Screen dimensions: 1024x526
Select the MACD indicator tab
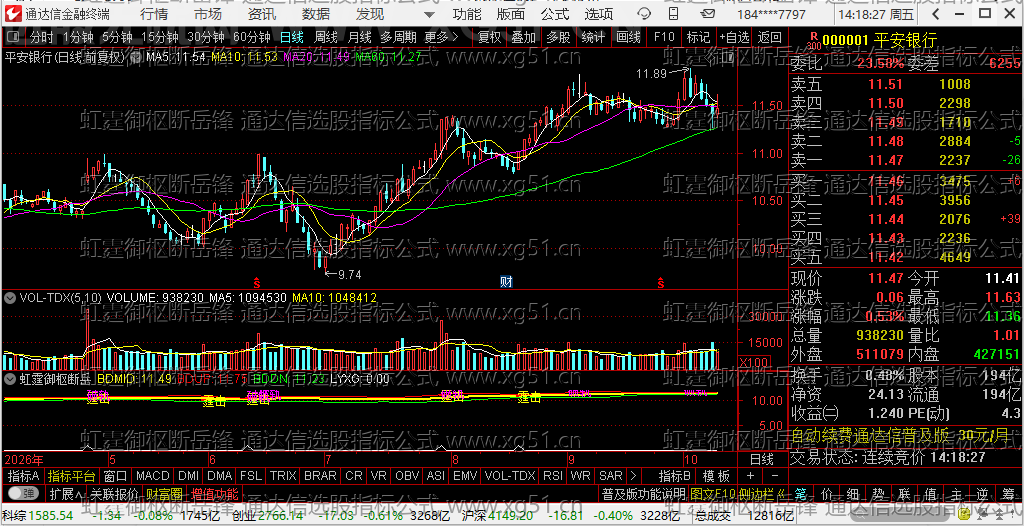point(153,476)
